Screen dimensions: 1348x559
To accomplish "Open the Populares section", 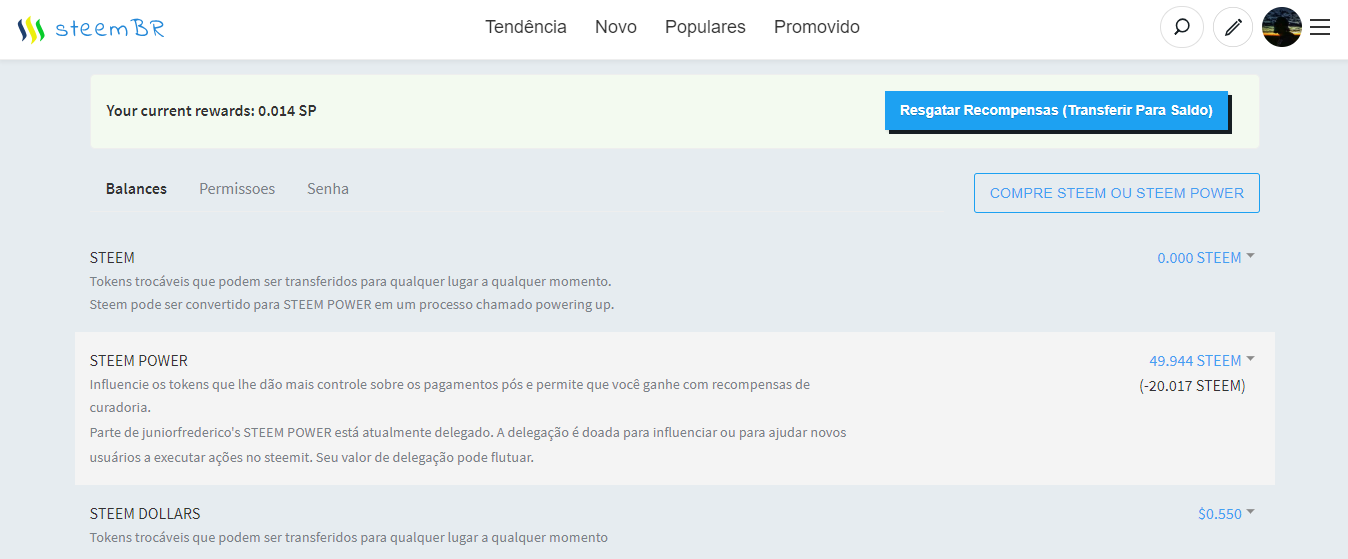I will click(x=705, y=27).
